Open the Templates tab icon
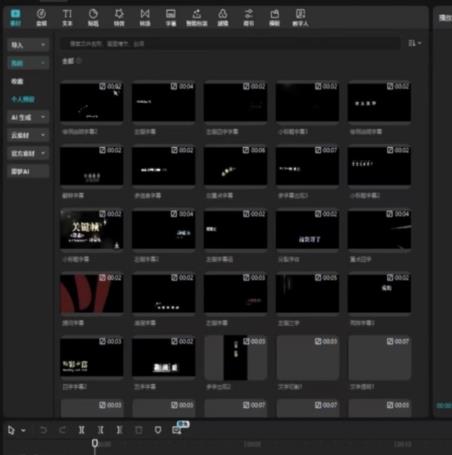The height and width of the screenshot is (455, 452). point(274,17)
